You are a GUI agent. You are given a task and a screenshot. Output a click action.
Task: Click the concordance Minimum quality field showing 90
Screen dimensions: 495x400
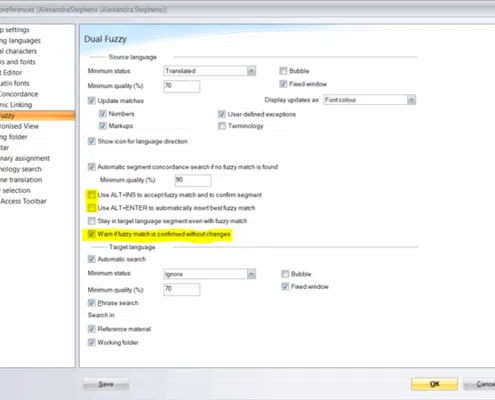(x=193, y=180)
